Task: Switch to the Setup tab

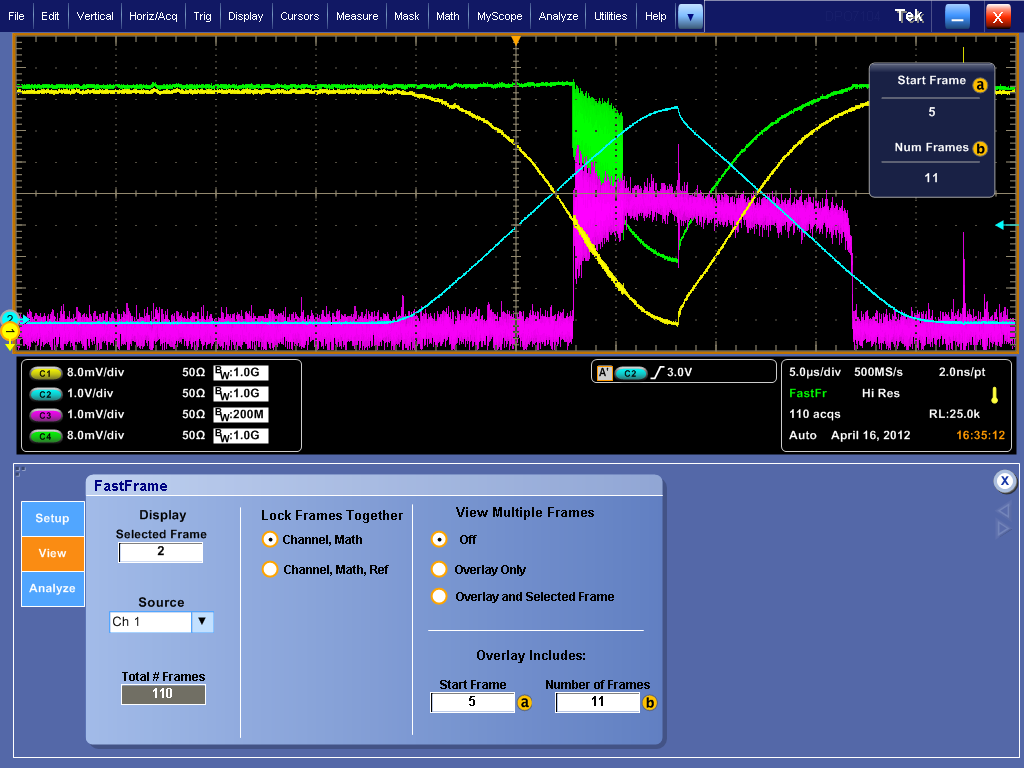Action: 52,518
